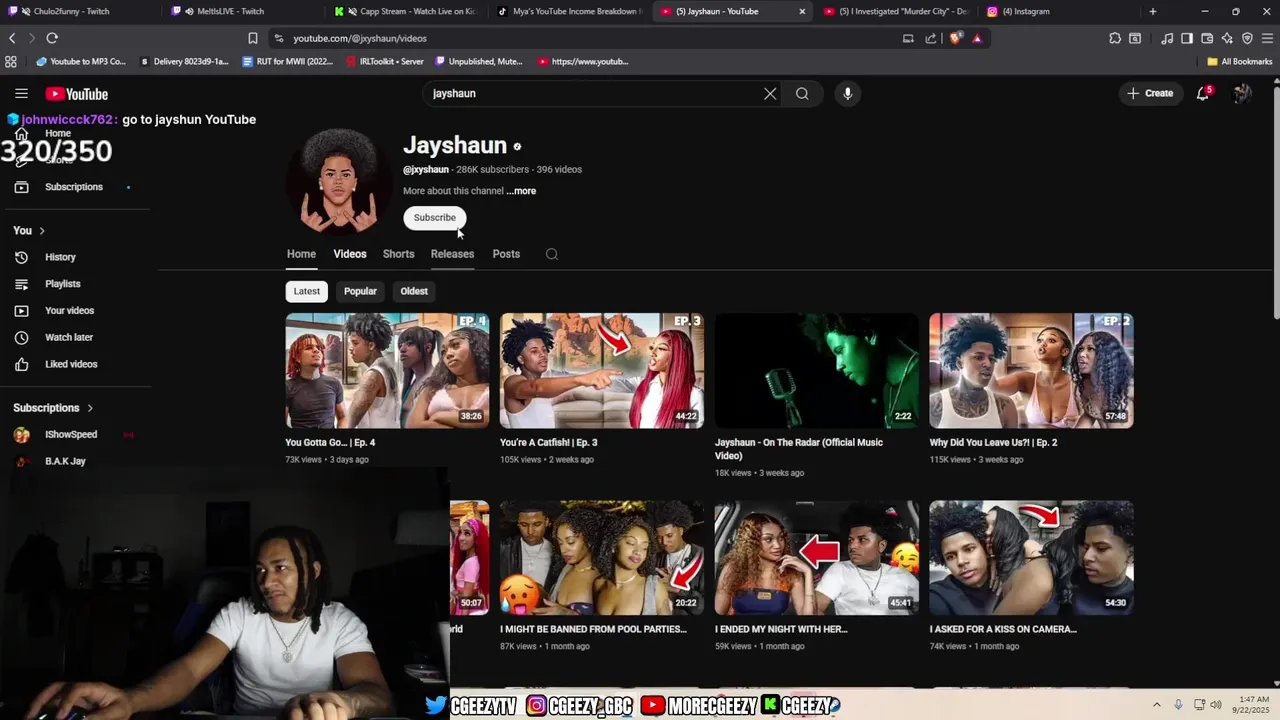Select the Latest sort chip
Viewport: 1280px width, 720px height.
point(307,291)
